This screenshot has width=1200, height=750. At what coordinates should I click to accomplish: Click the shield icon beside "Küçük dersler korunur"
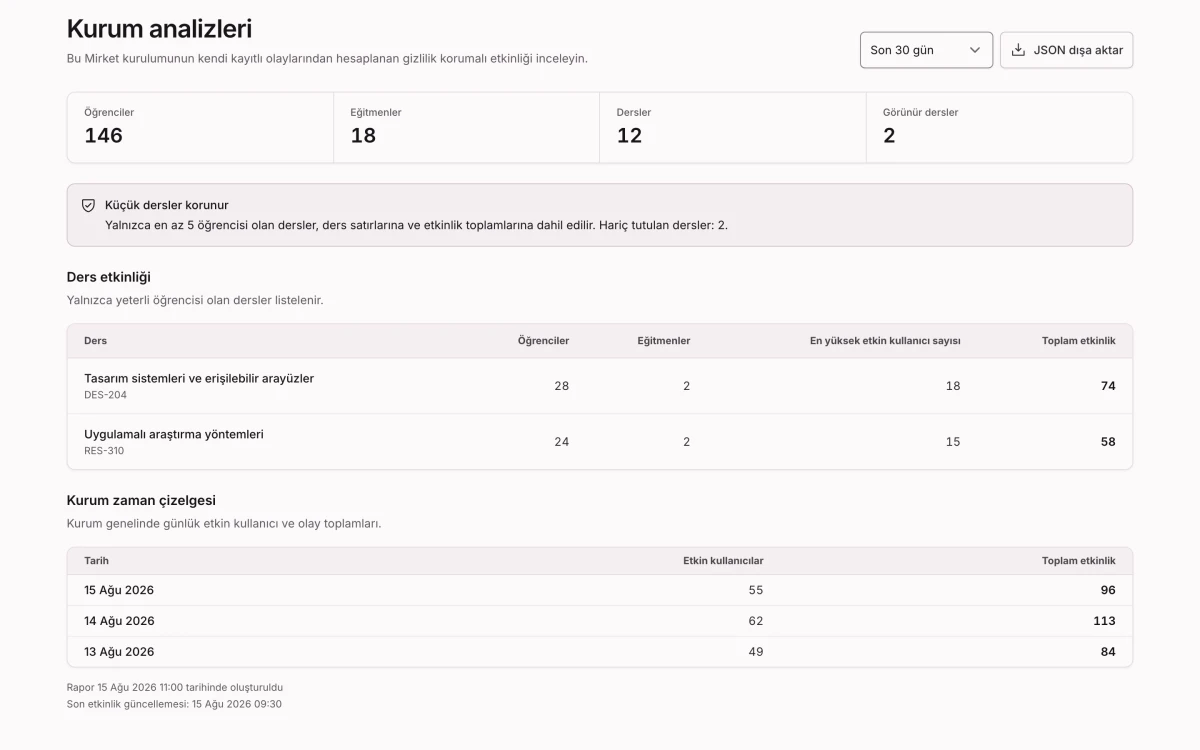point(88,205)
